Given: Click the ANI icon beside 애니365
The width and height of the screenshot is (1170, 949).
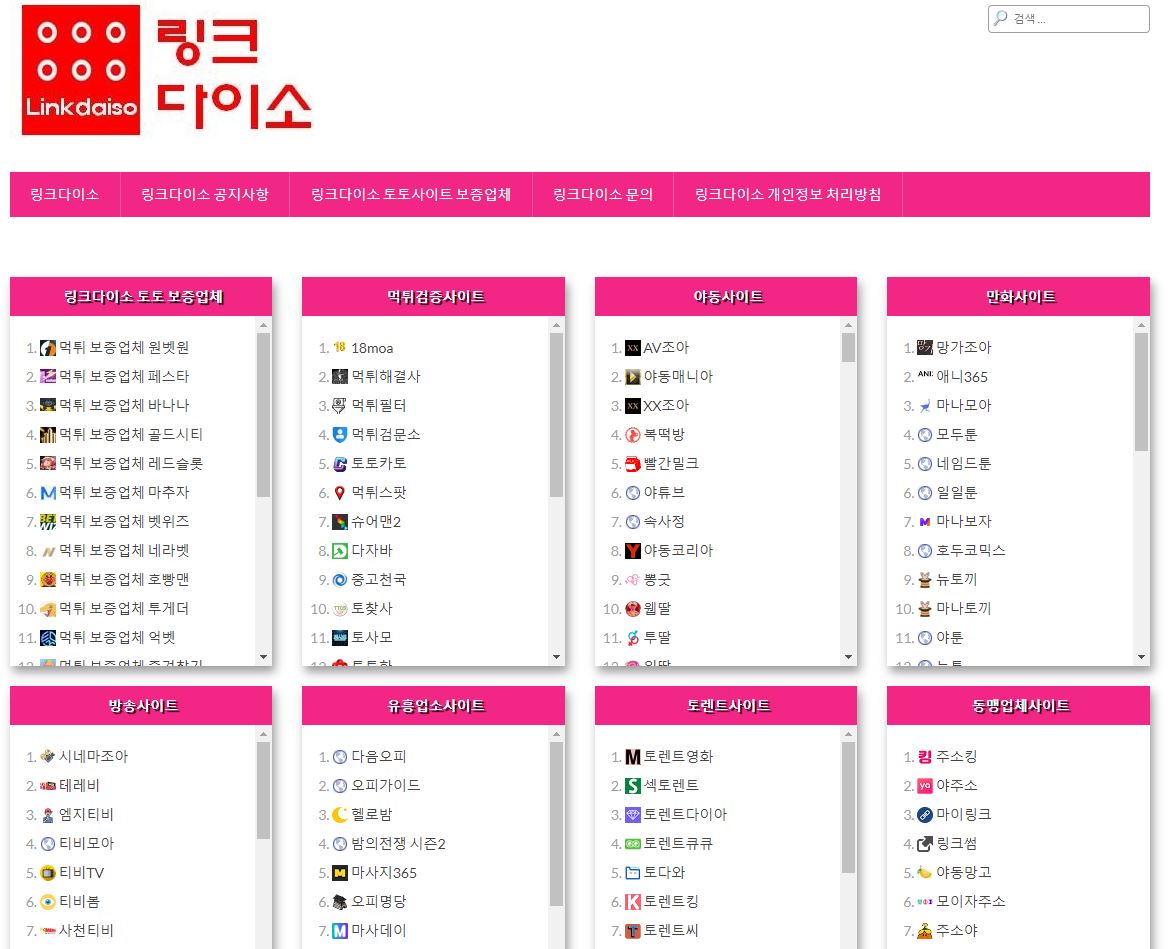Looking at the screenshot, I should pyautogui.click(x=925, y=375).
